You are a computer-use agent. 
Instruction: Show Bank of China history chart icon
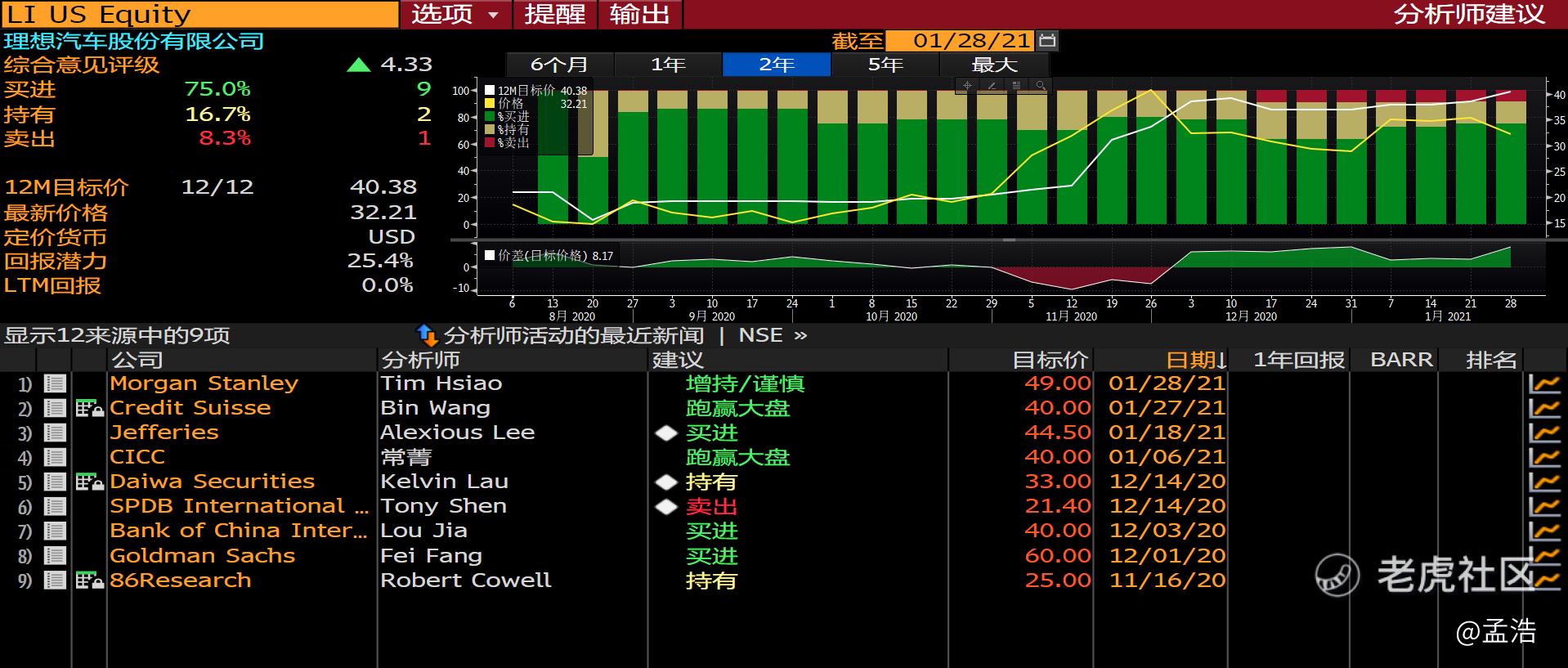[x=1545, y=531]
